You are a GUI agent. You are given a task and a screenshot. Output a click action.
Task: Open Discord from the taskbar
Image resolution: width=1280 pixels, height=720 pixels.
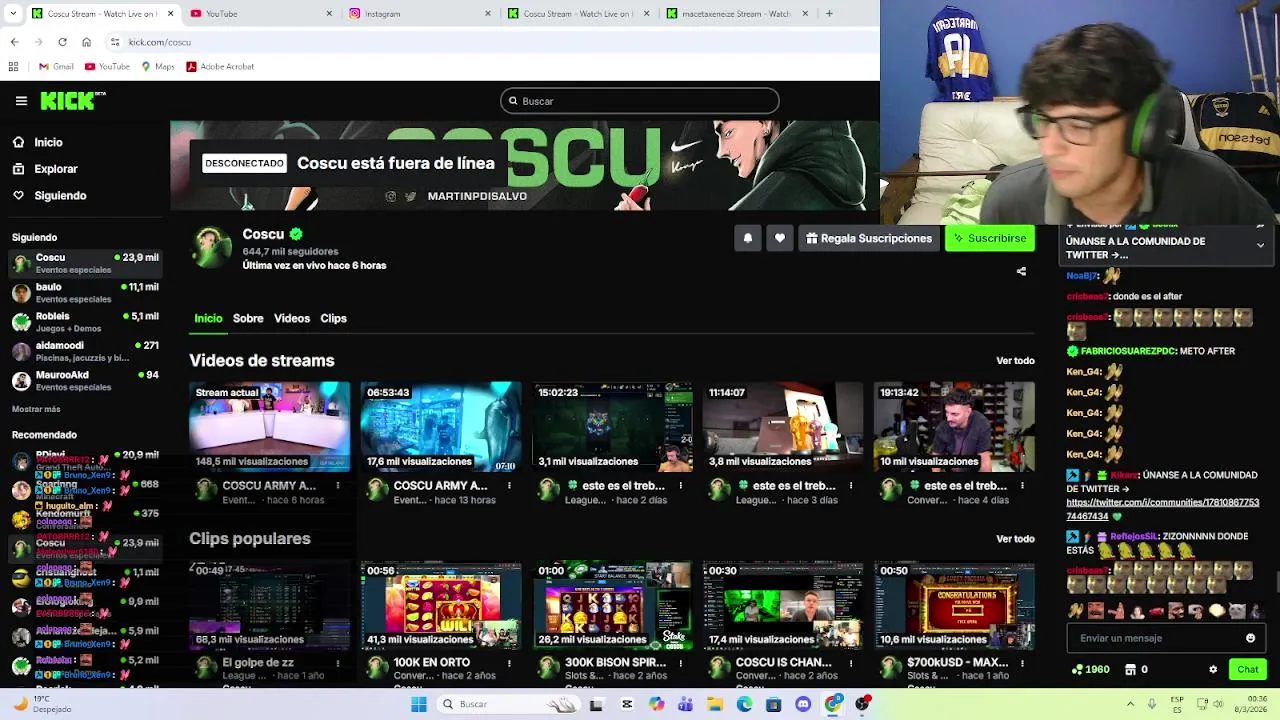coord(803,704)
